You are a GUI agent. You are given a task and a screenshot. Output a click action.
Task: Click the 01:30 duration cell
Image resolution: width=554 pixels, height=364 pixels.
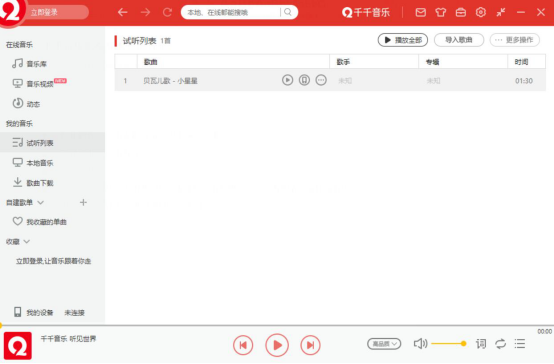tap(524, 81)
